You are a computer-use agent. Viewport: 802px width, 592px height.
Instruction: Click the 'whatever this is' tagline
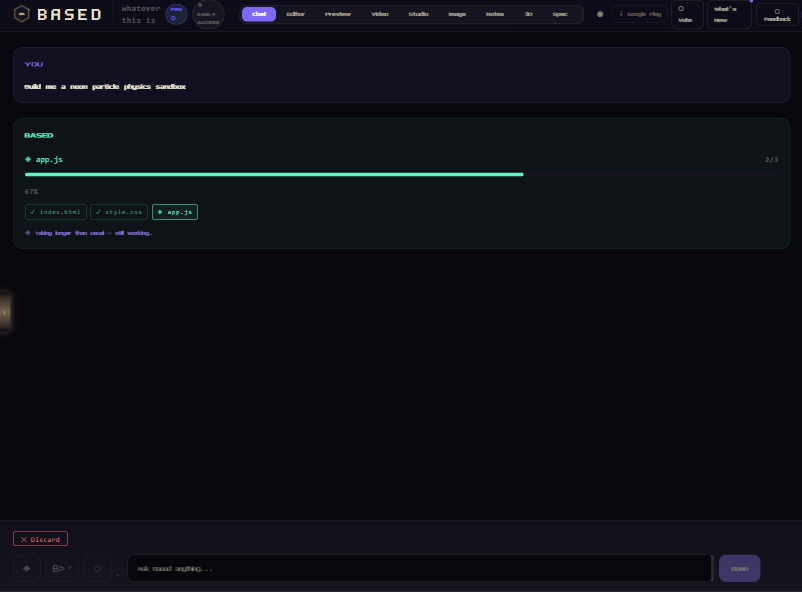[x=140, y=14]
